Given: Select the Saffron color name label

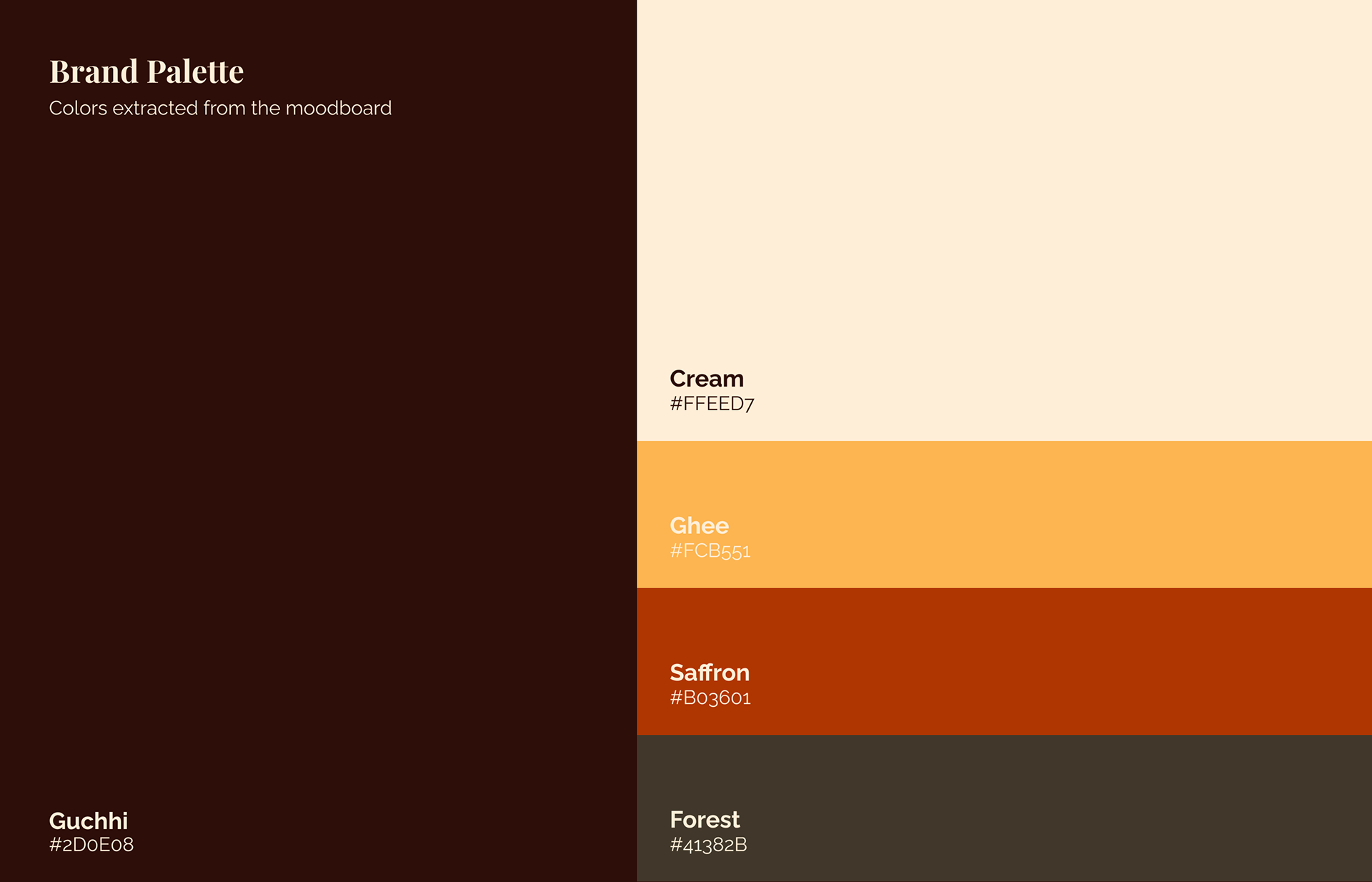Looking at the screenshot, I should [x=710, y=673].
